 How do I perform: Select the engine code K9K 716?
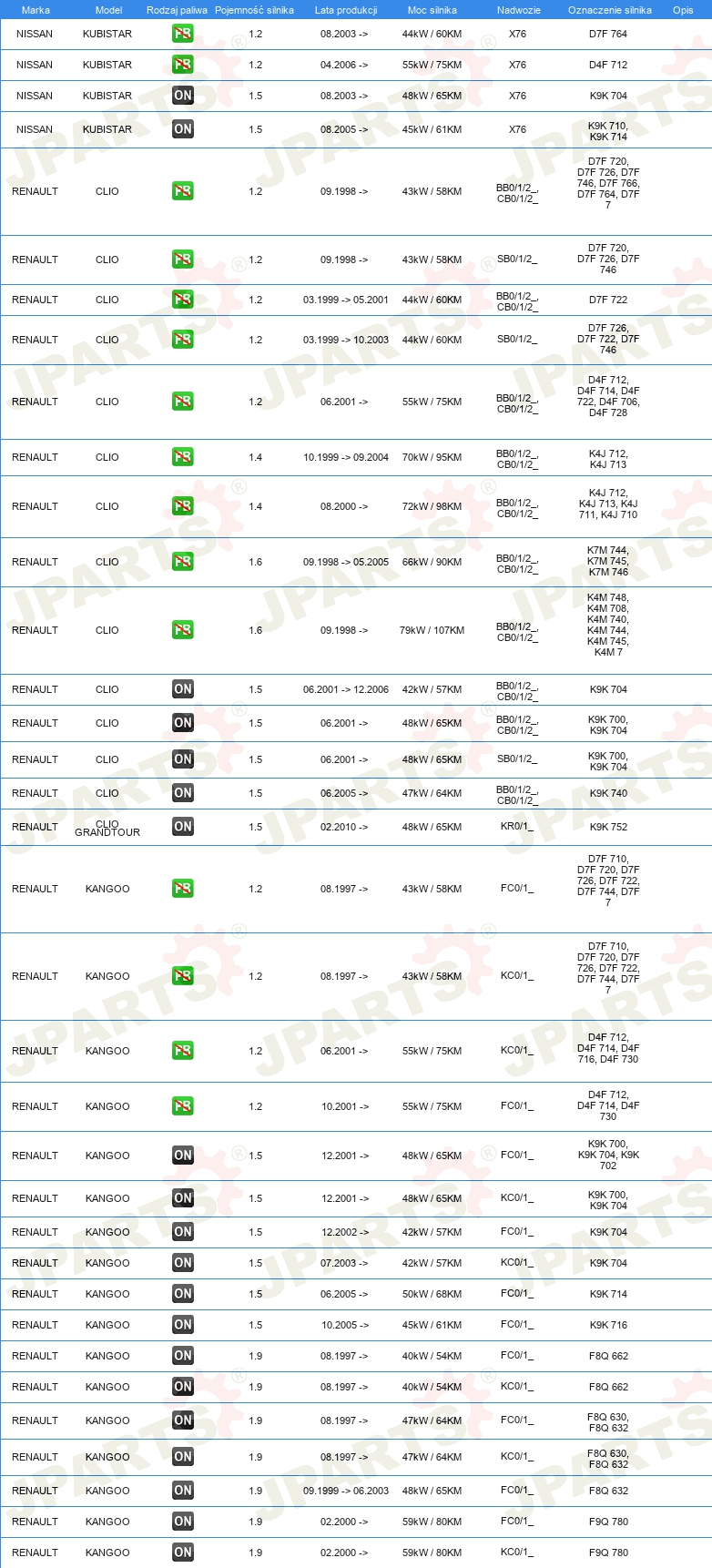(x=608, y=1325)
